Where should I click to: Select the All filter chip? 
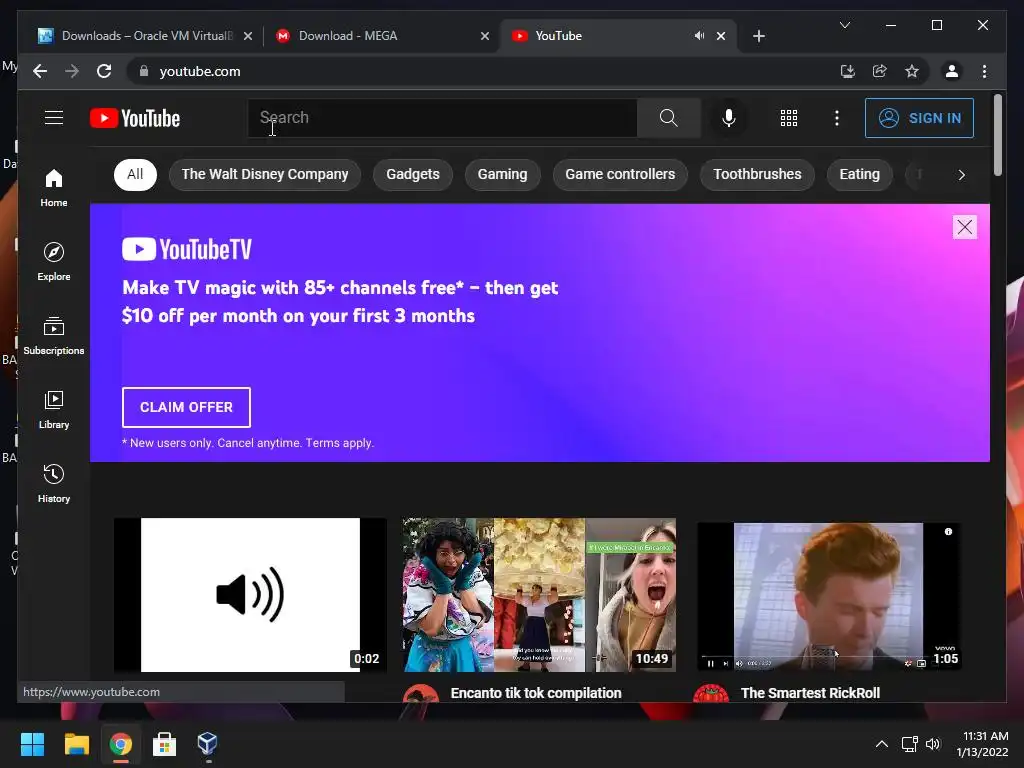pos(135,174)
